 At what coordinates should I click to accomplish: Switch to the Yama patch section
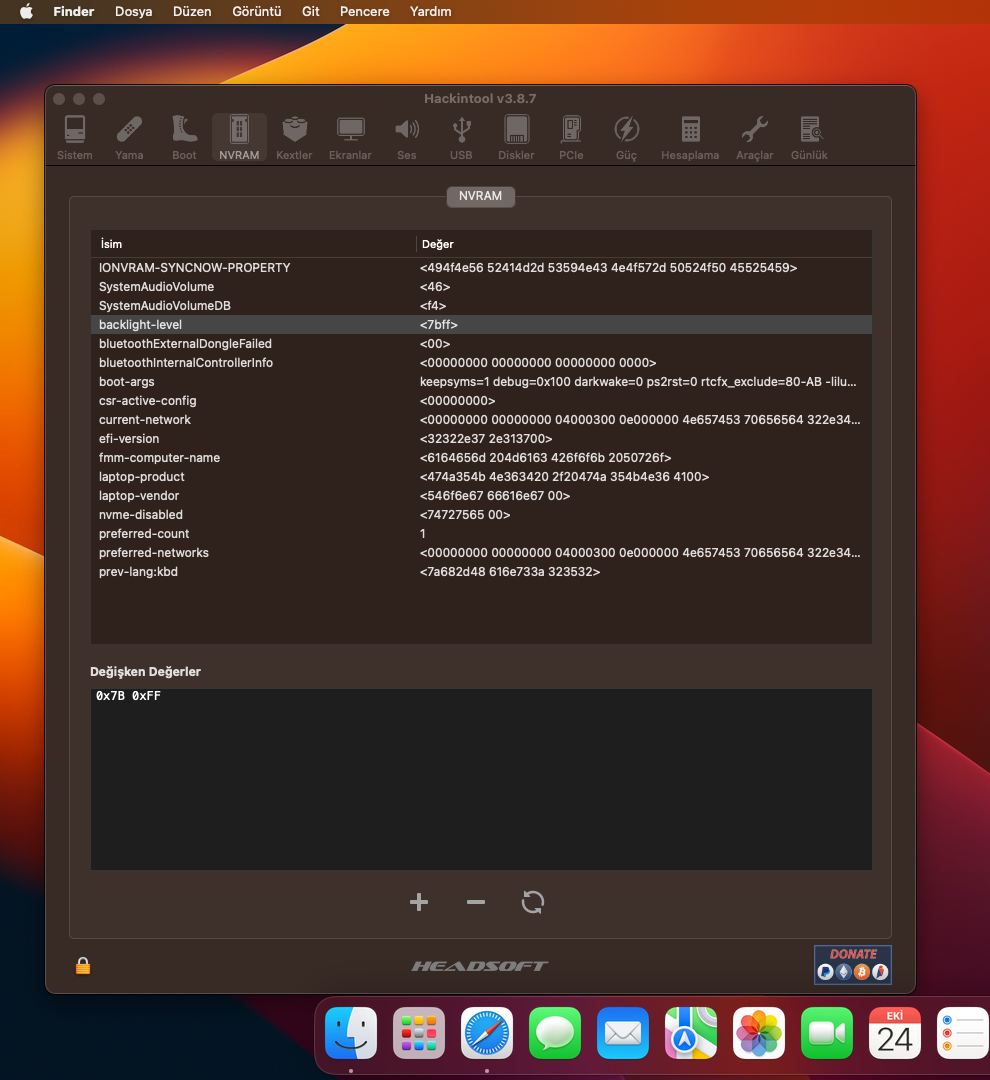[x=129, y=138]
